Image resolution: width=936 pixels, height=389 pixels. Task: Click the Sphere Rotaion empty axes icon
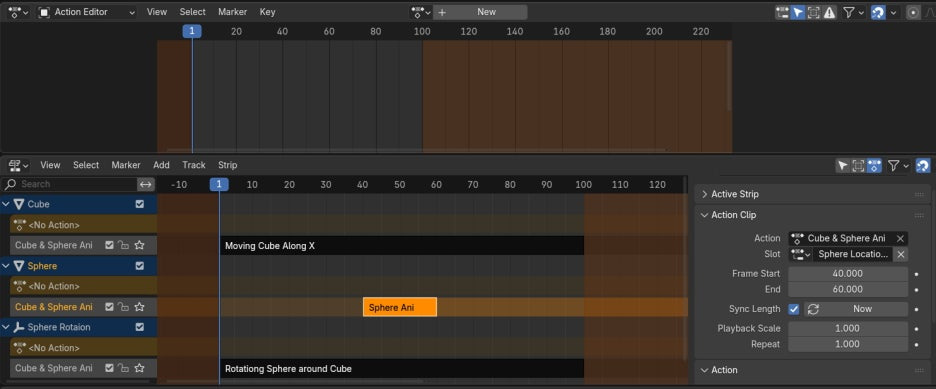click(19, 327)
